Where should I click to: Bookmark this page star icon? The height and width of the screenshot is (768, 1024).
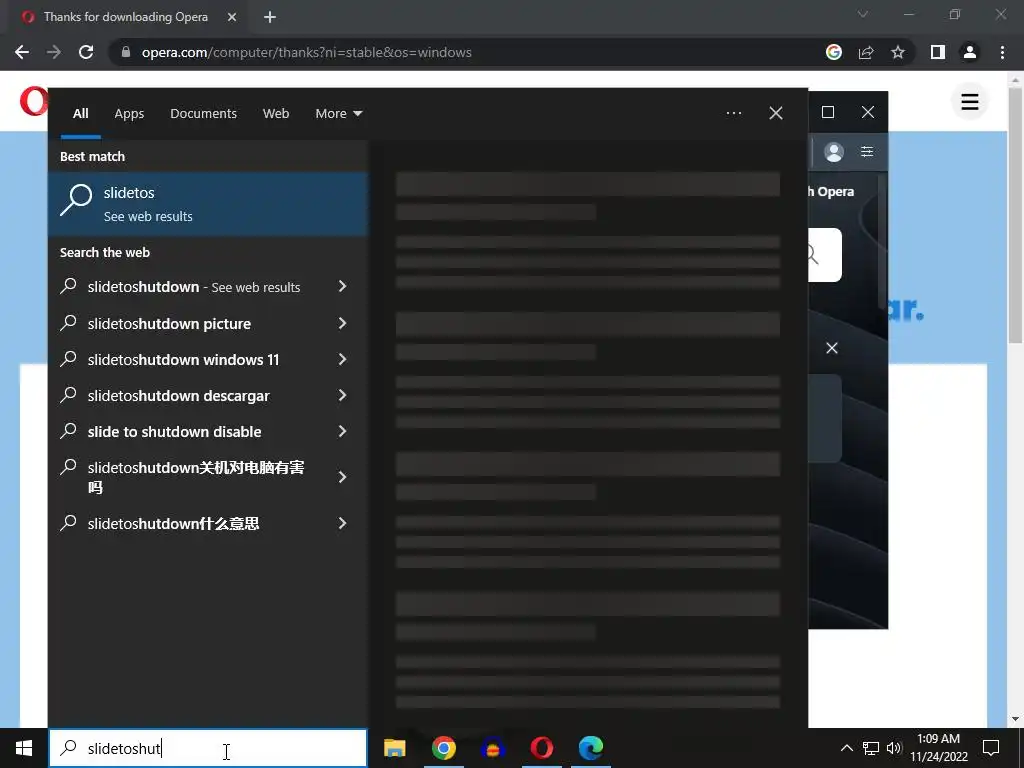pyautogui.click(x=898, y=52)
